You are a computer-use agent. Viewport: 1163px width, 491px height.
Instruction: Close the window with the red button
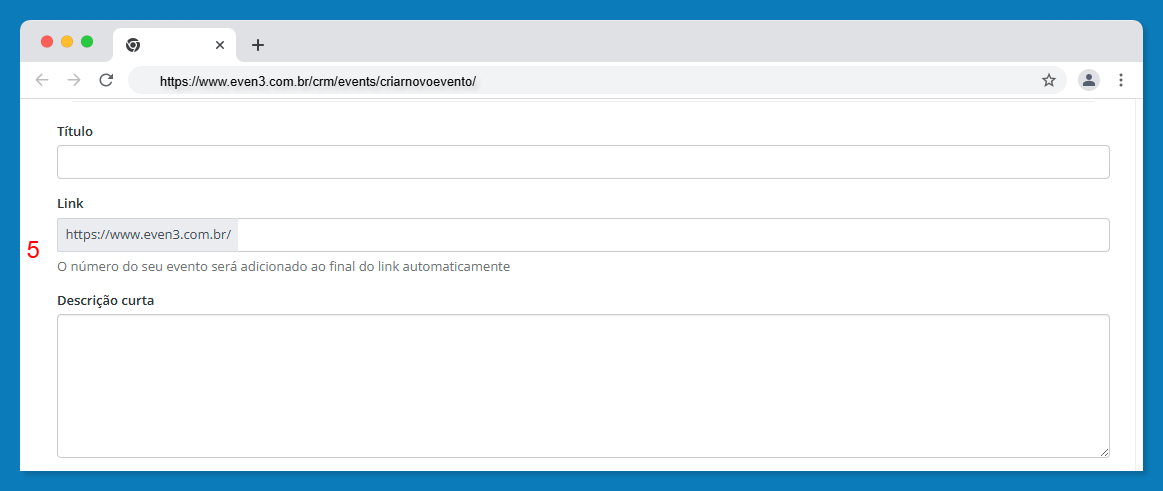47,41
